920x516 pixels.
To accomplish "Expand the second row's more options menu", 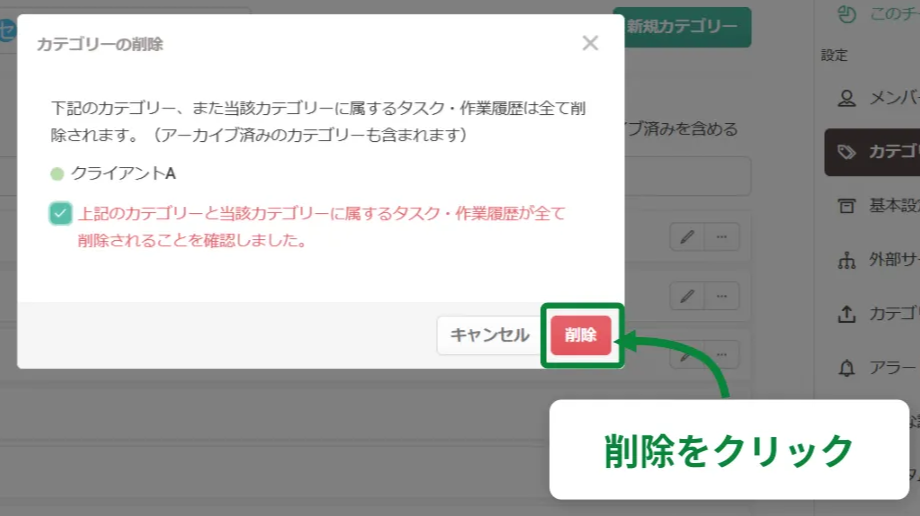I will click(722, 296).
